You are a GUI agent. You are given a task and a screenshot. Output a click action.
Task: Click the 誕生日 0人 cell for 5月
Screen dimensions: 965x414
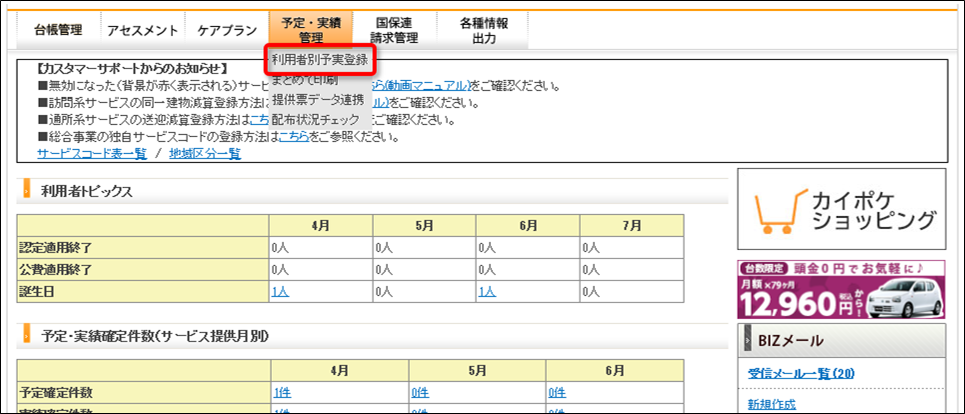pyautogui.click(x=424, y=292)
